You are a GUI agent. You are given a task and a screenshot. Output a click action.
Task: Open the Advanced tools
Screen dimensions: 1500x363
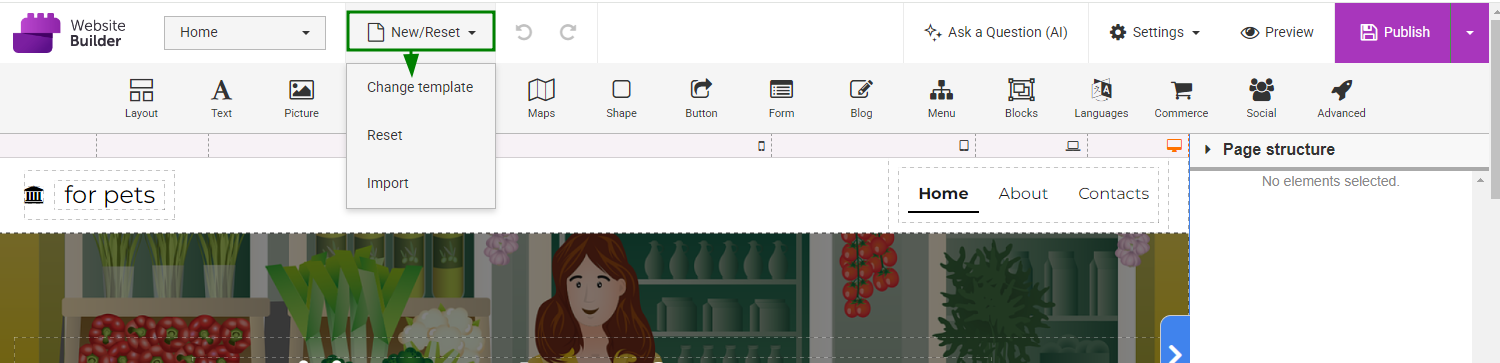(x=1341, y=99)
